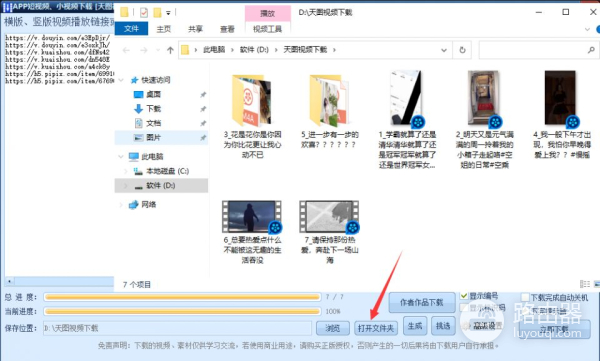Screen dimensions: 600x361
Task: Collapse the 此电脑 tree node
Action: 121,157
